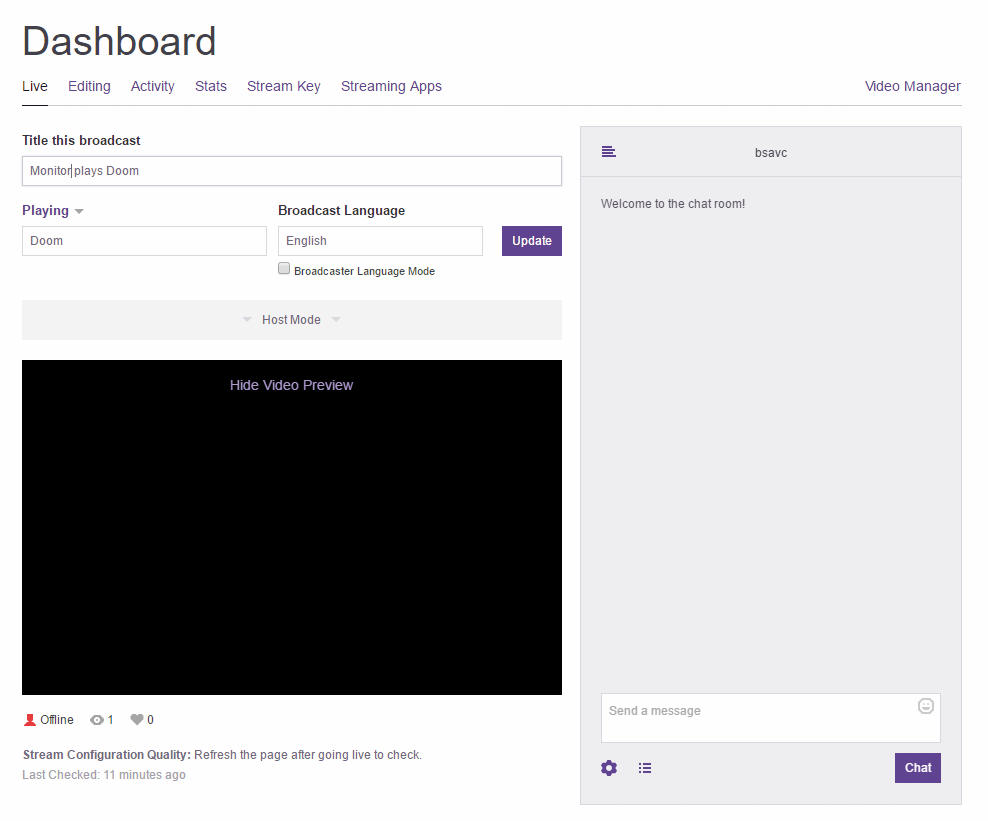This screenshot has width=988, height=821.
Task: Expand the Playing dropdown arrow
Action: click(x=79, y=211)
